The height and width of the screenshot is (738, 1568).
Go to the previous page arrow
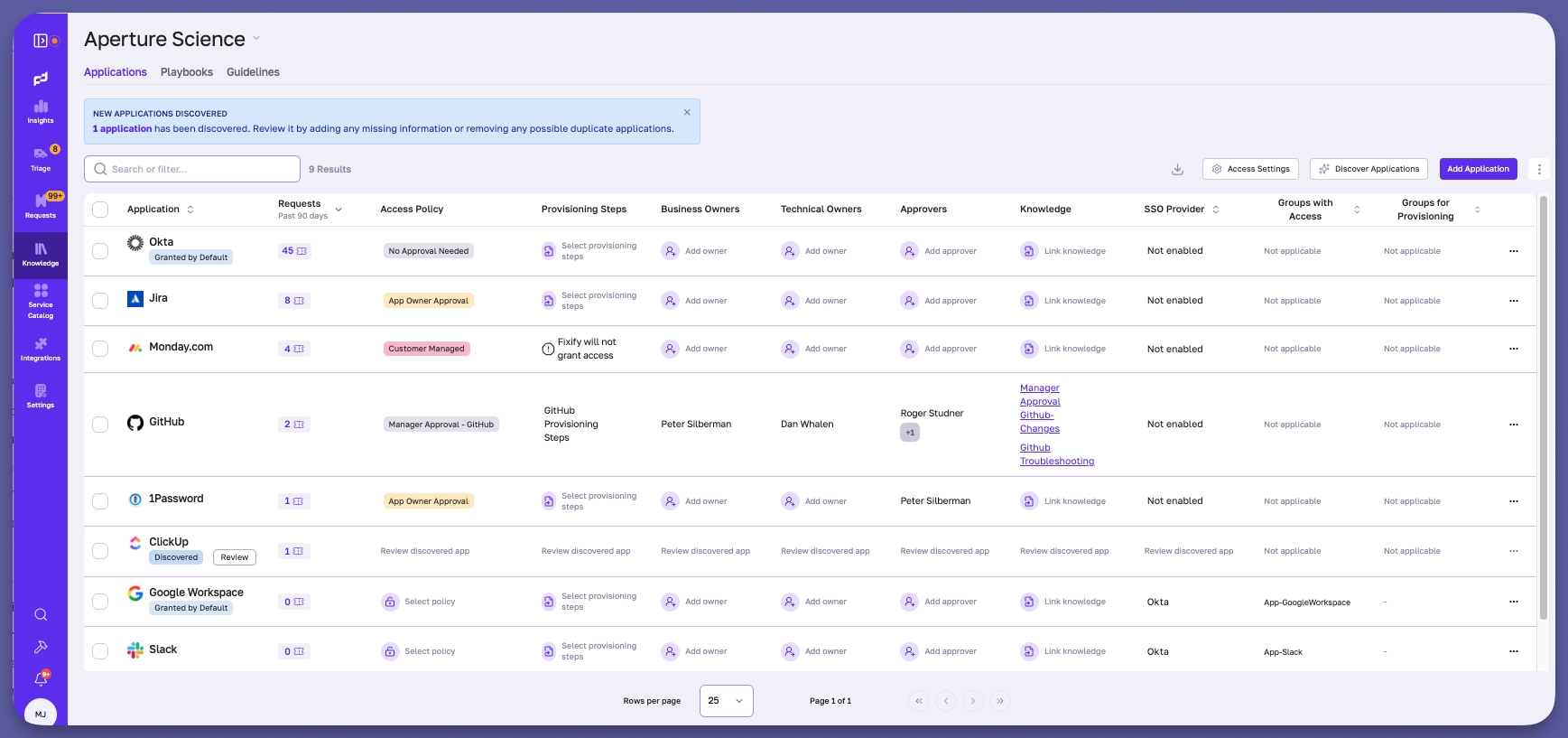pos(945,701)
